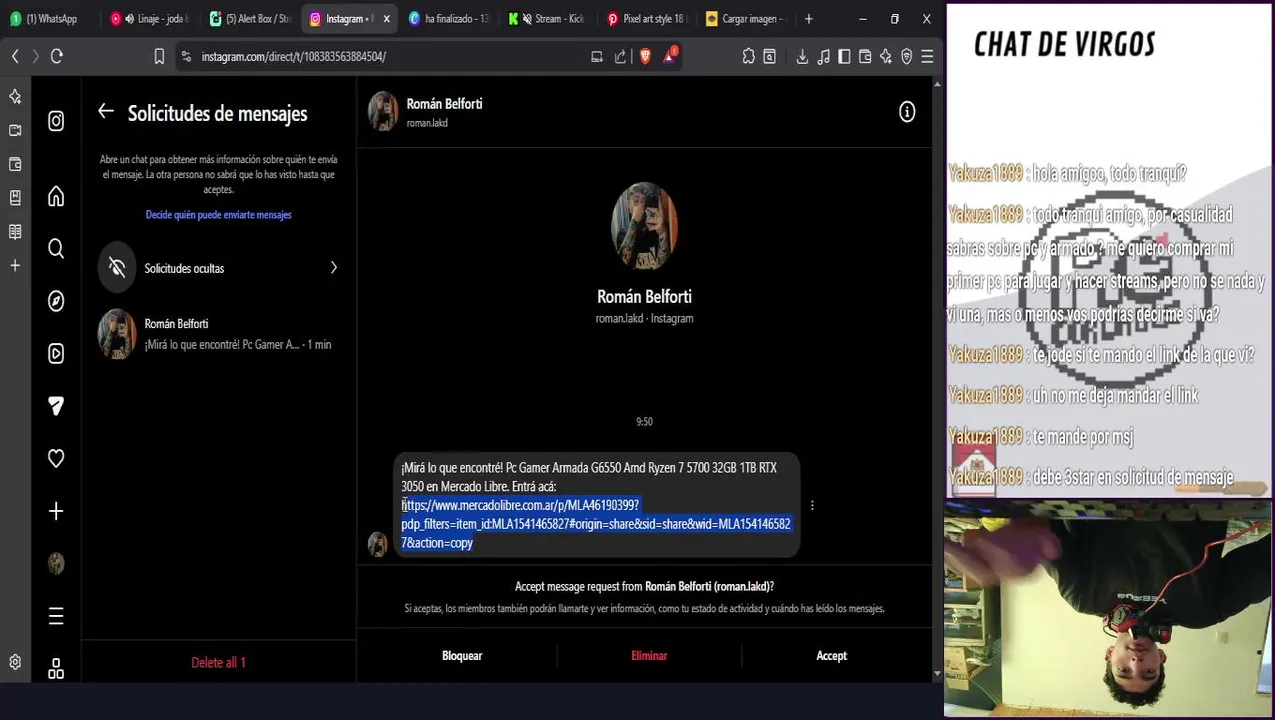Go back from Solicitudes de mensajes

[x=106, y=111]
